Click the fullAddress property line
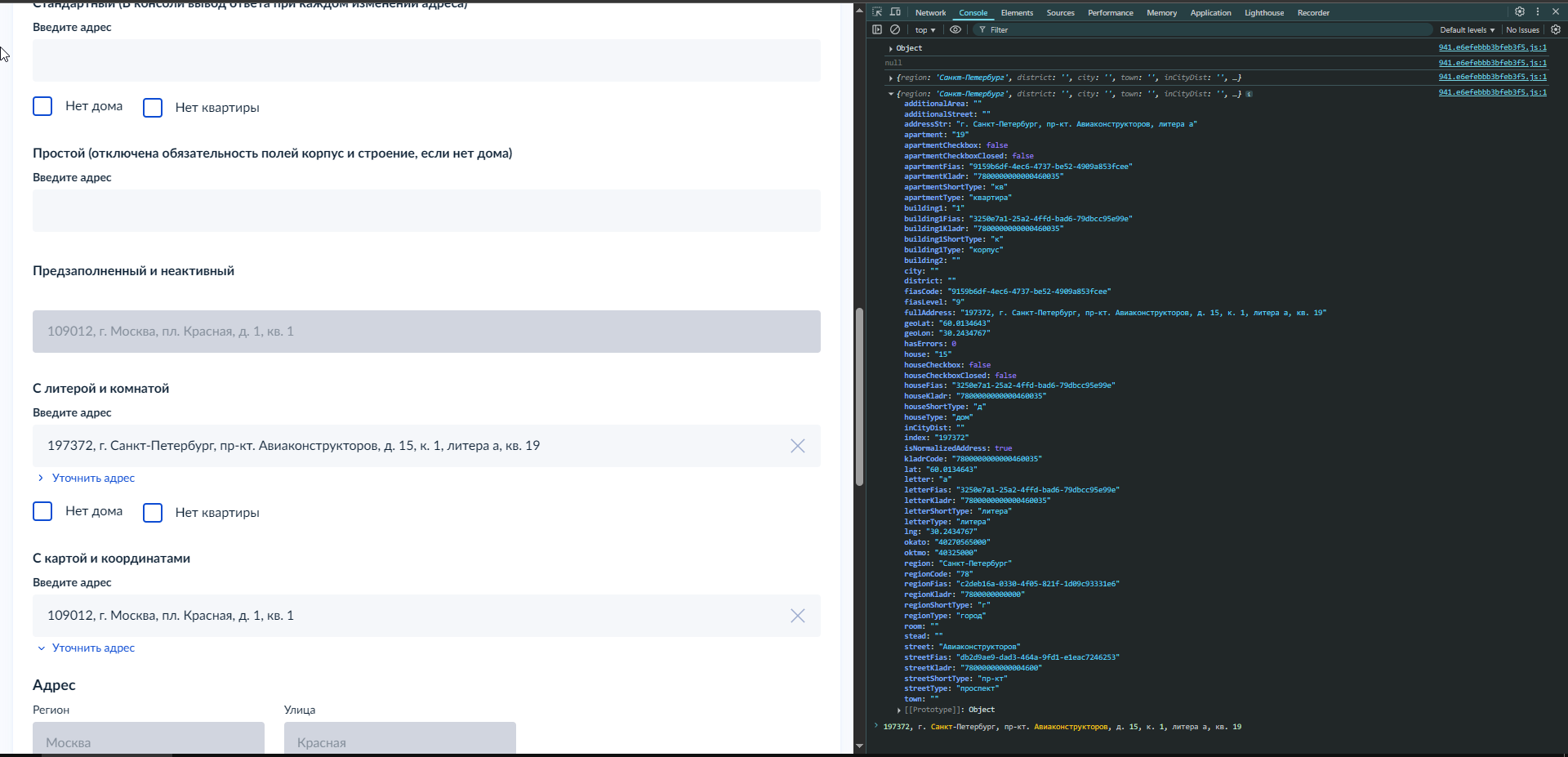This screenshot has width=1568, height=757. pos(1115,313)
